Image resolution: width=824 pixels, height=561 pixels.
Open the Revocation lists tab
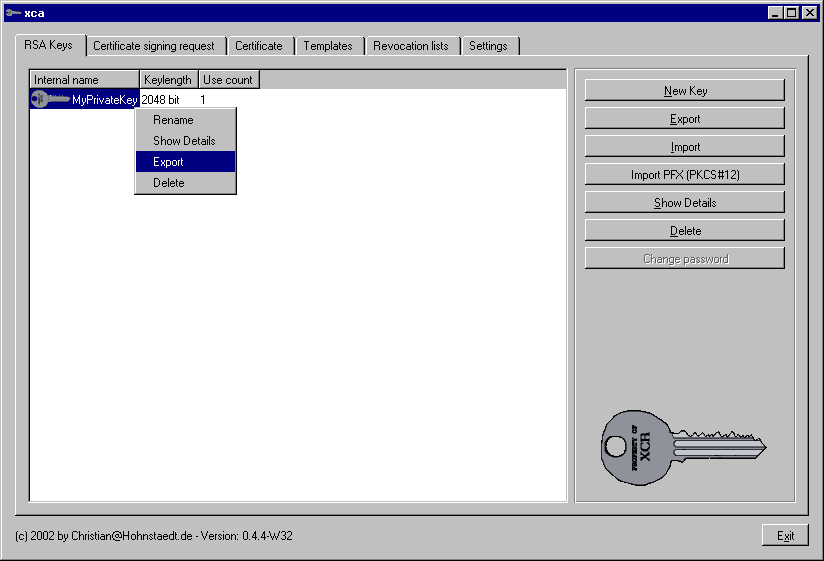coord(411,46)
